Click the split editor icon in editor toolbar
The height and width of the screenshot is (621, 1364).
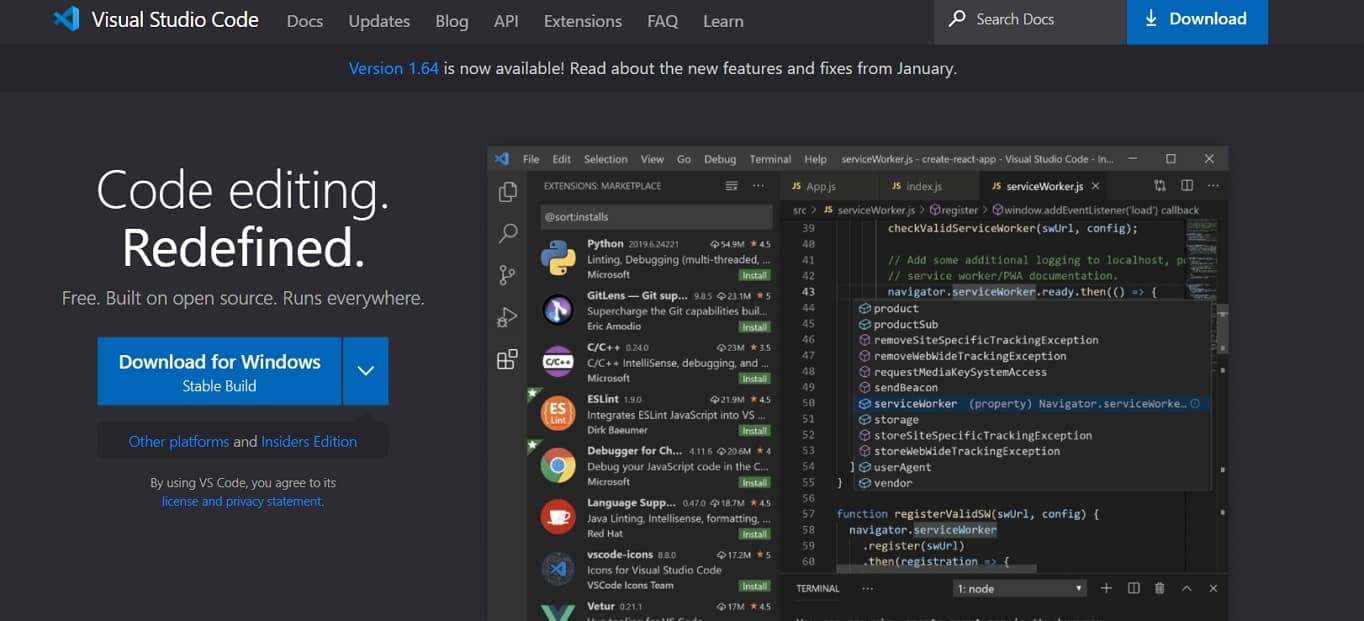click(x=1189, y=185)
